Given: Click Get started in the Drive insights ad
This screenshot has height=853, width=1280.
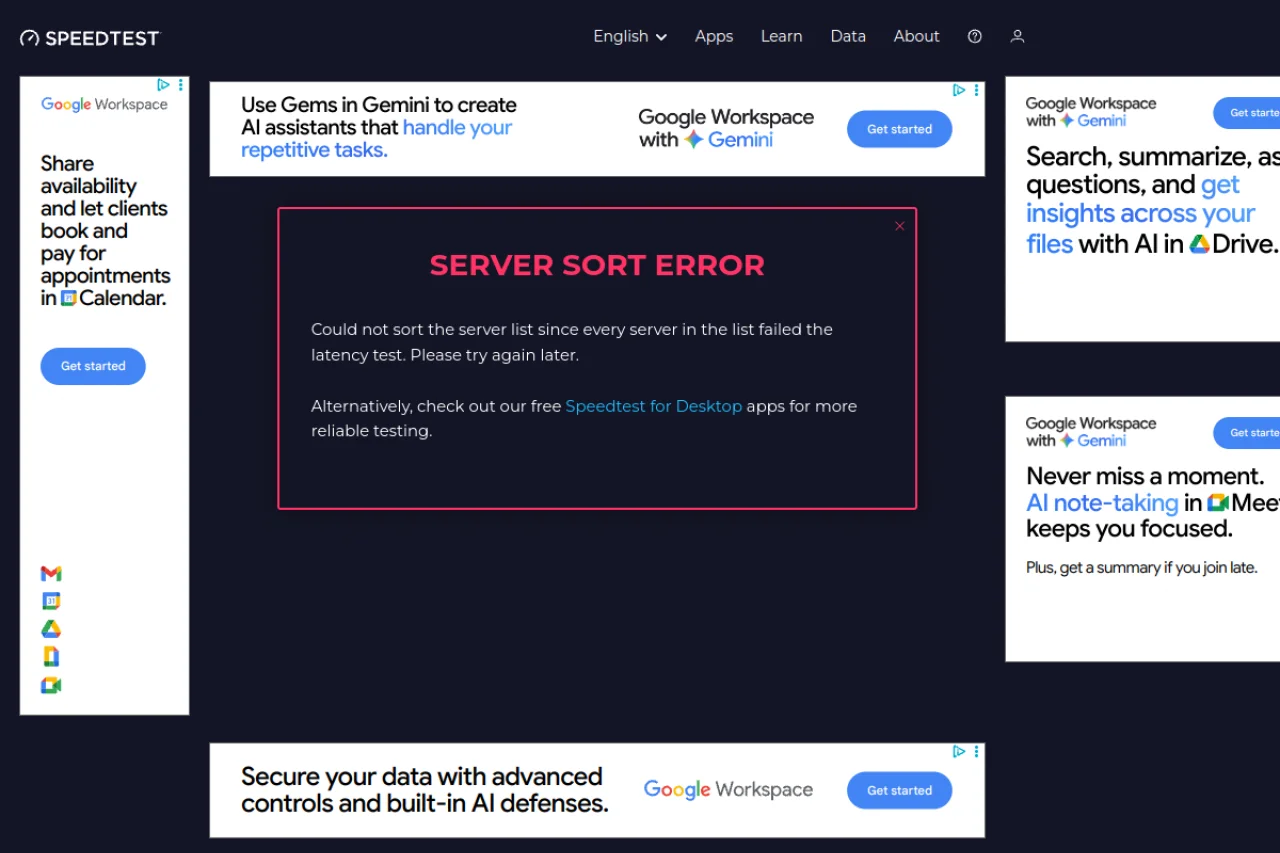Looking at the screenshot, I should (1247, 113).
